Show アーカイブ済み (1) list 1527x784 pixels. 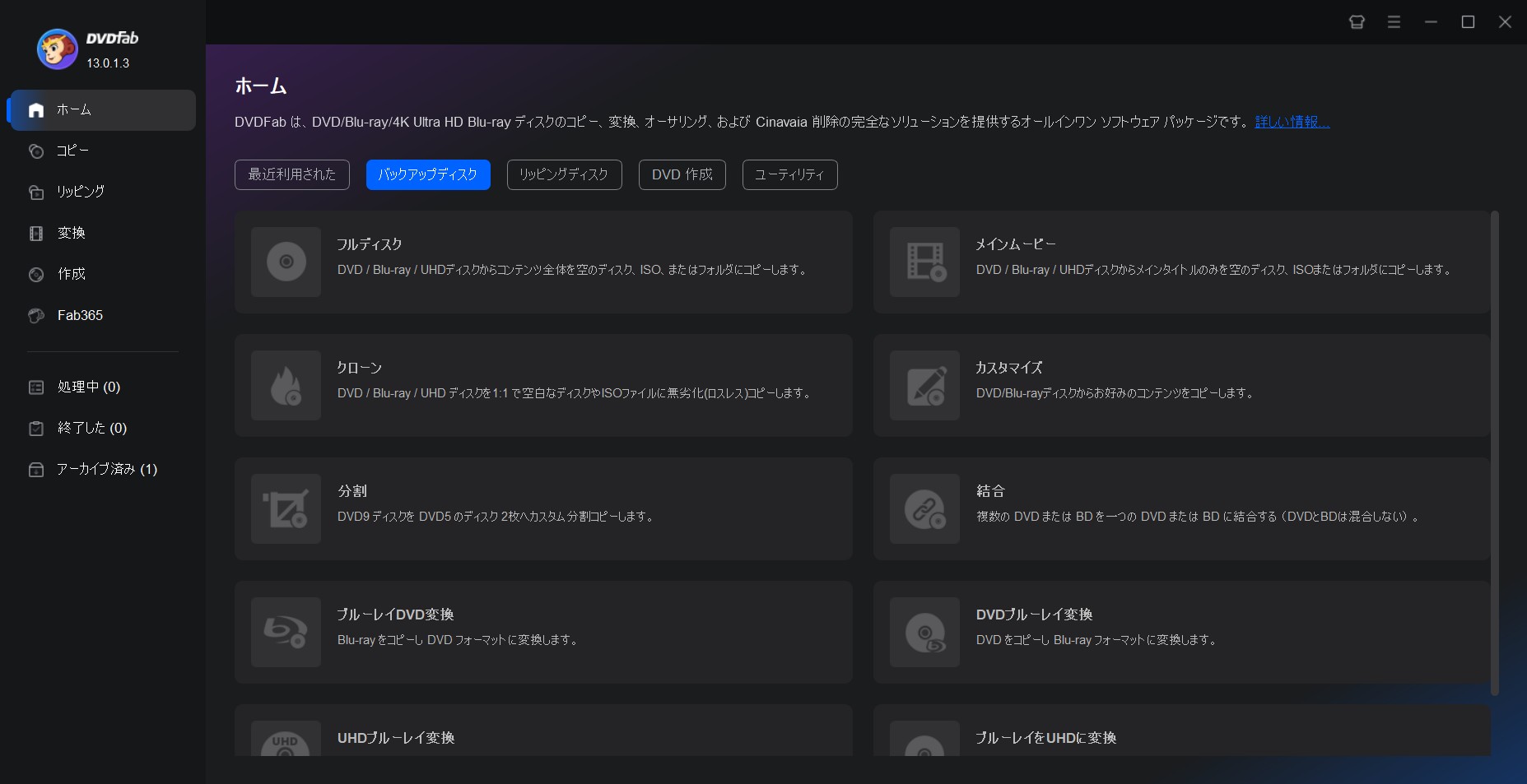click(107, 469)
